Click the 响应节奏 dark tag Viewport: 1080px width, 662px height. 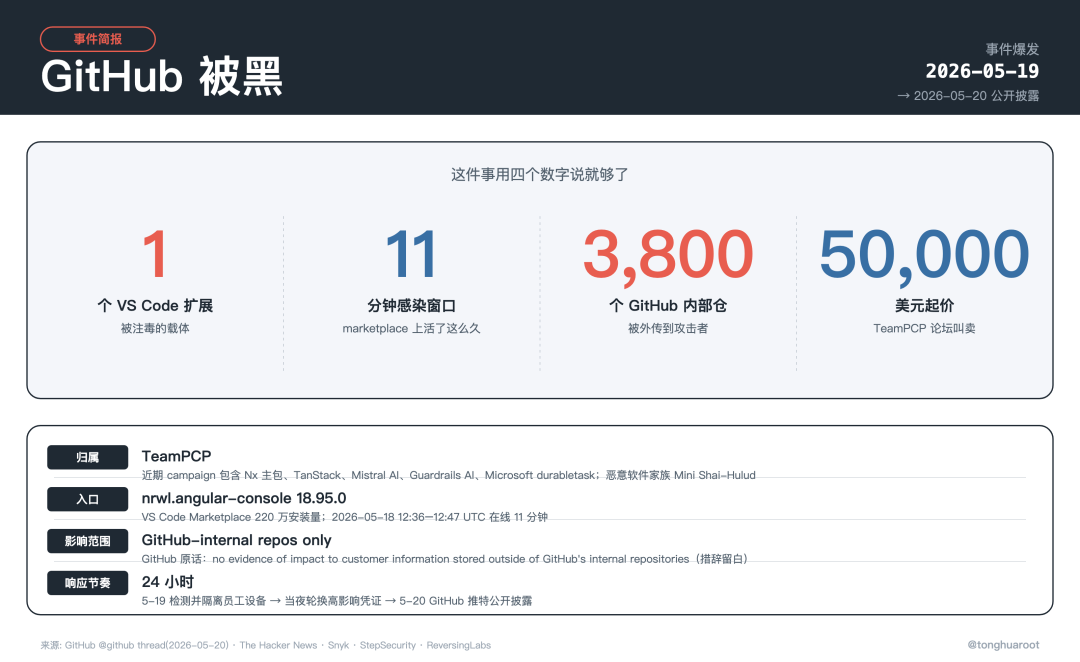coord(87,583)
